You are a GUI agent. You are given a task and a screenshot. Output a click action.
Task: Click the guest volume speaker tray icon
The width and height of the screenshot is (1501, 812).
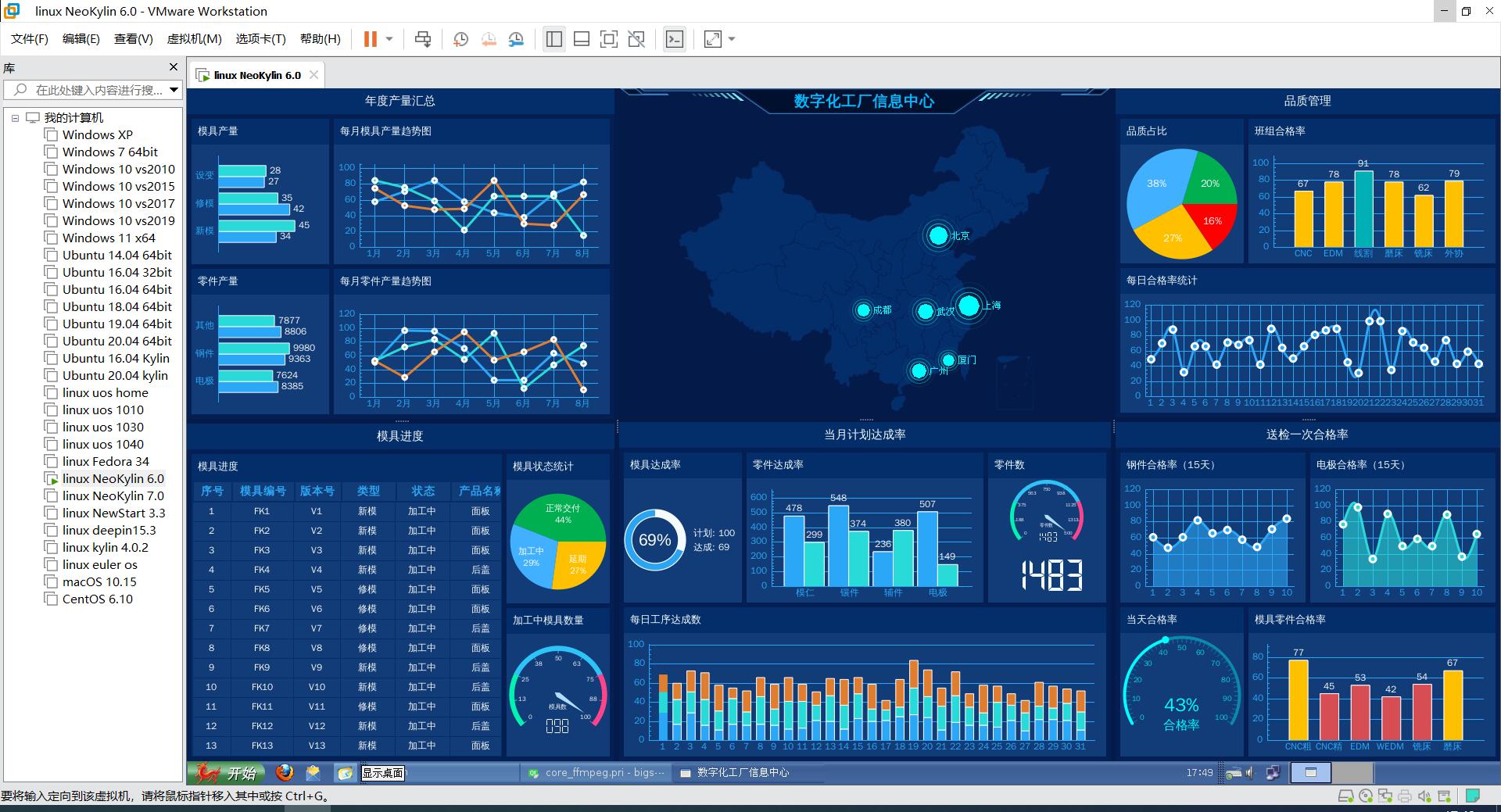coord(1249,773)
